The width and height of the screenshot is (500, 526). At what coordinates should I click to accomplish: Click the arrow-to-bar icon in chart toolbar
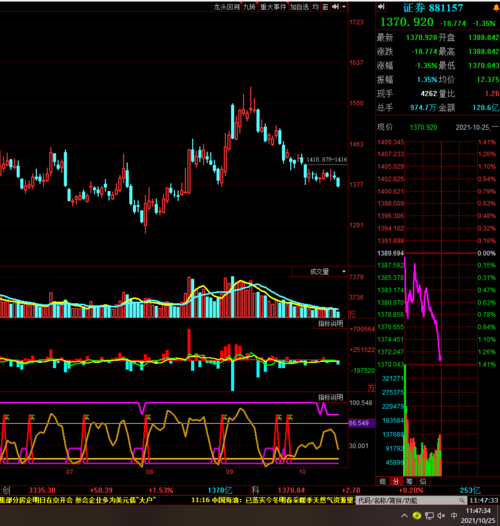(x=335, y=7)
